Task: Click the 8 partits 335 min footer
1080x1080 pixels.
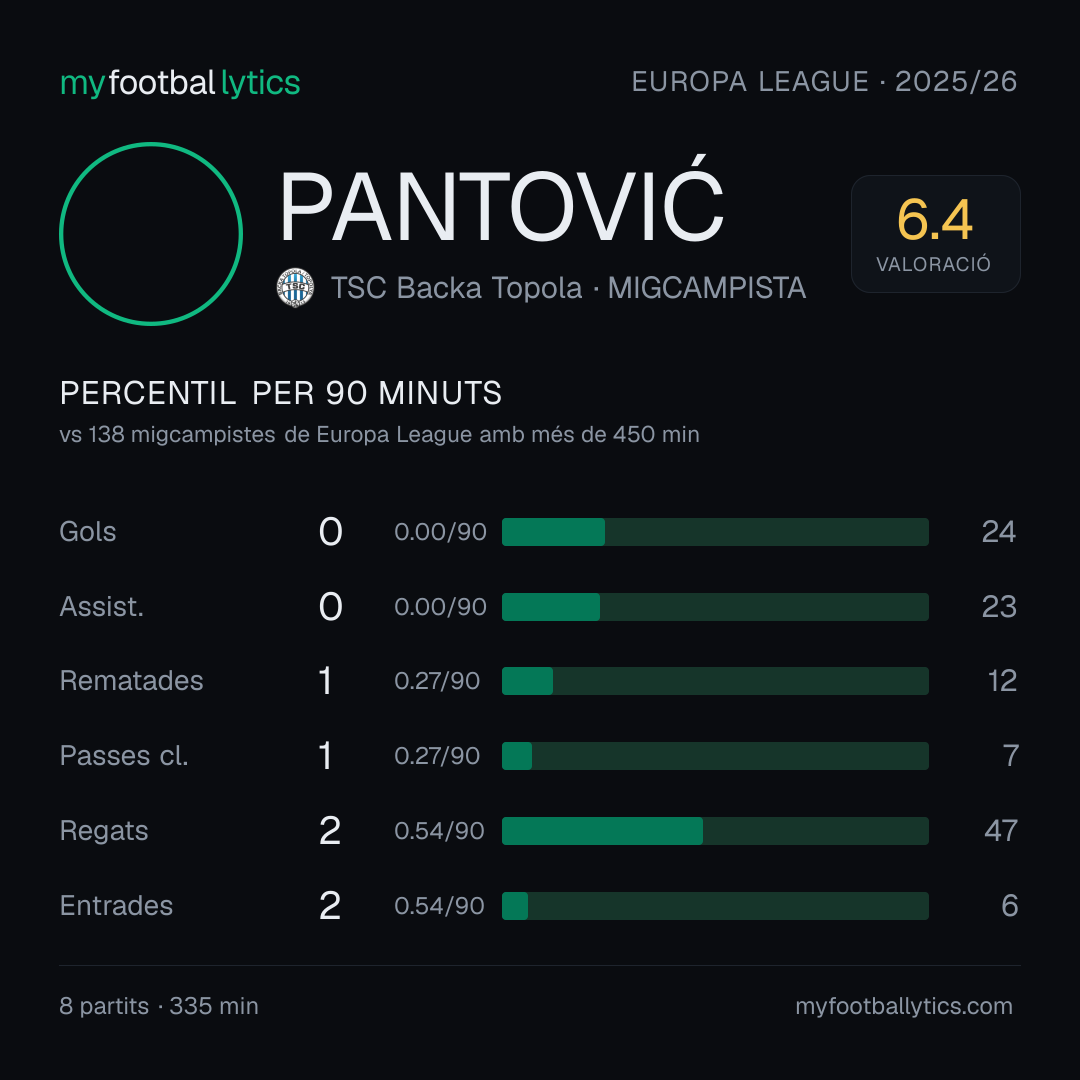Action: pyautogui.click(x=159, y=1006)
